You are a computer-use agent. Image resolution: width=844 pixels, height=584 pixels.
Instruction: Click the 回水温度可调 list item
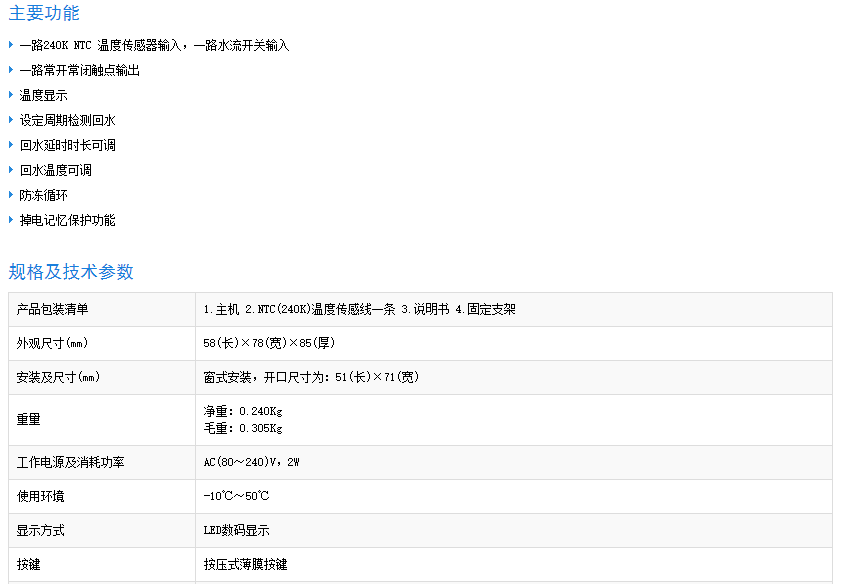[55, 171]
